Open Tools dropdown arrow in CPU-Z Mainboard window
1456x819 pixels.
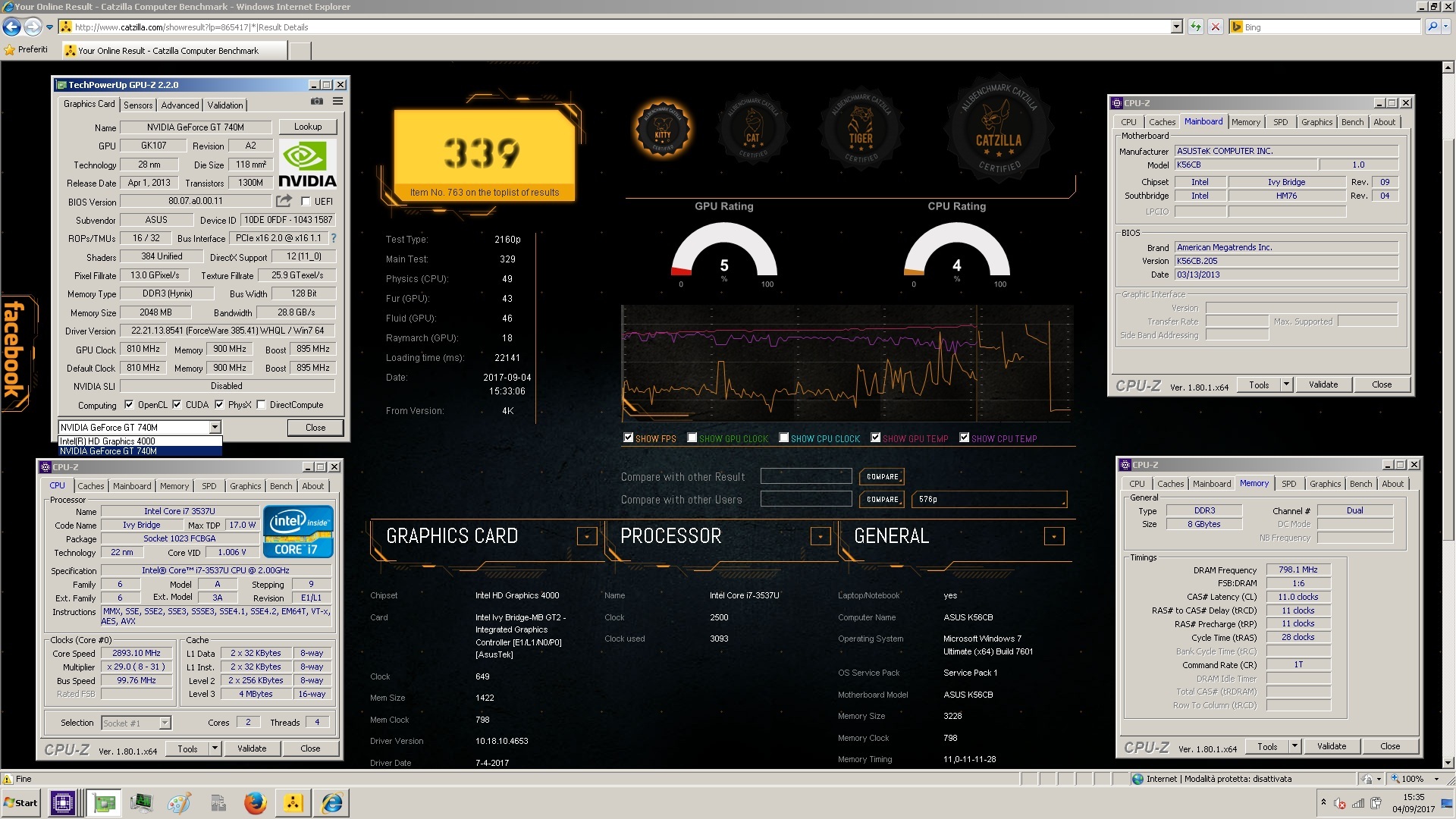point(1286,384)
